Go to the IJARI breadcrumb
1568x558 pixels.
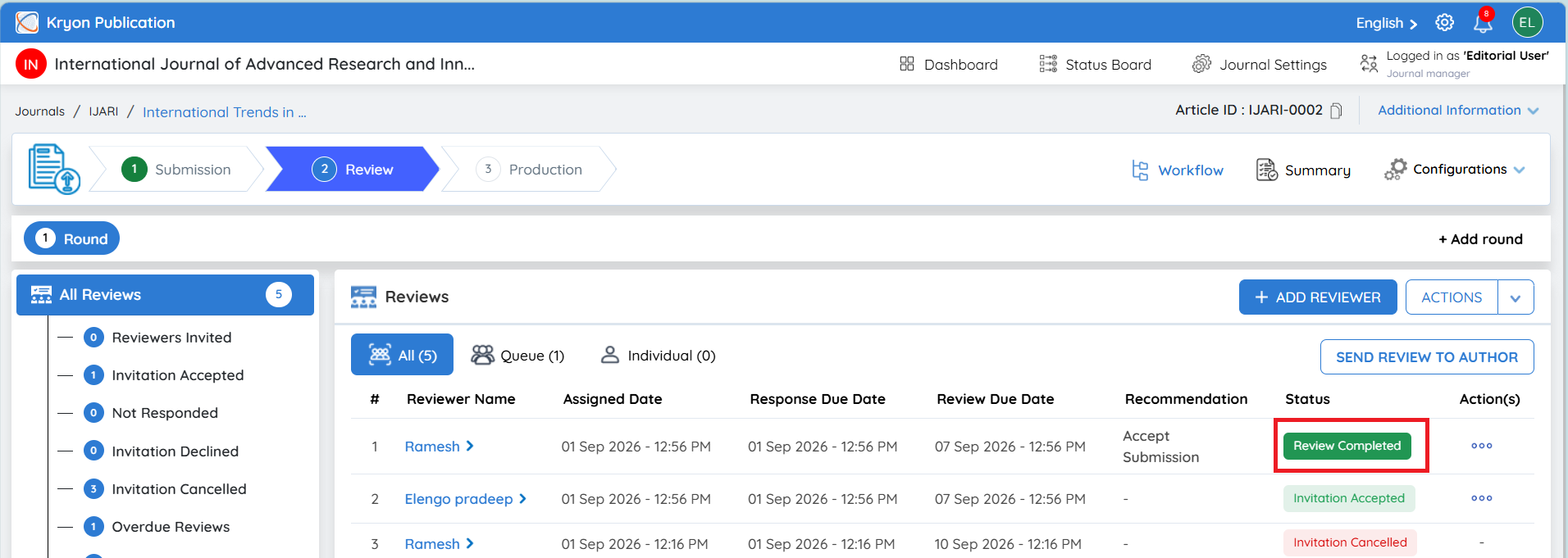click(103, 111)
